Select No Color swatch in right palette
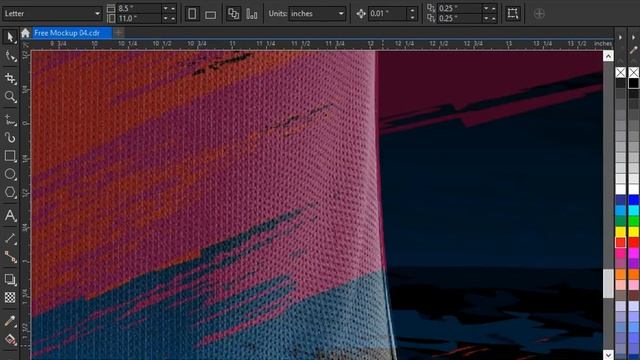 [633, 72]
